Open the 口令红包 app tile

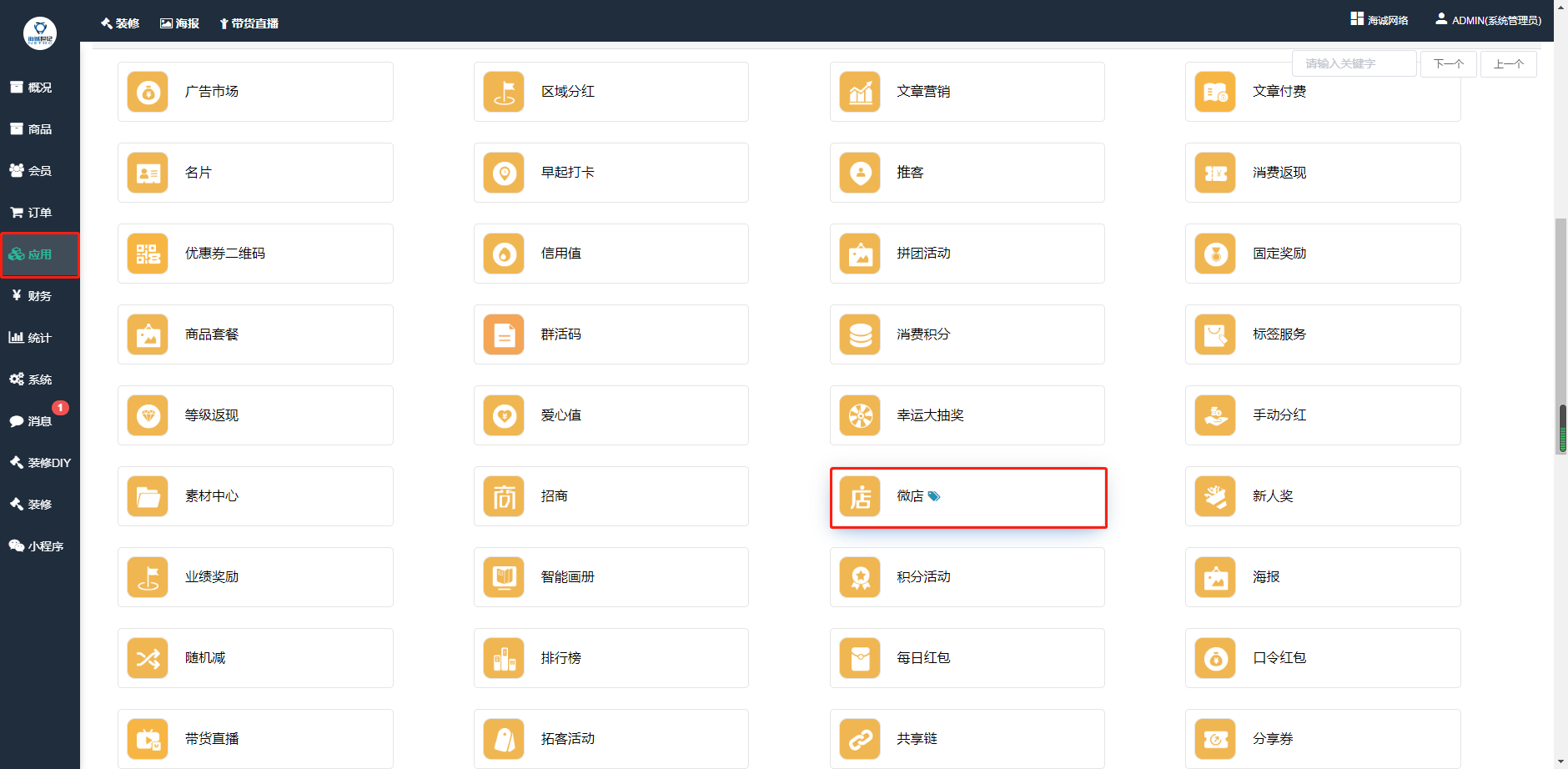[1323, 658]
